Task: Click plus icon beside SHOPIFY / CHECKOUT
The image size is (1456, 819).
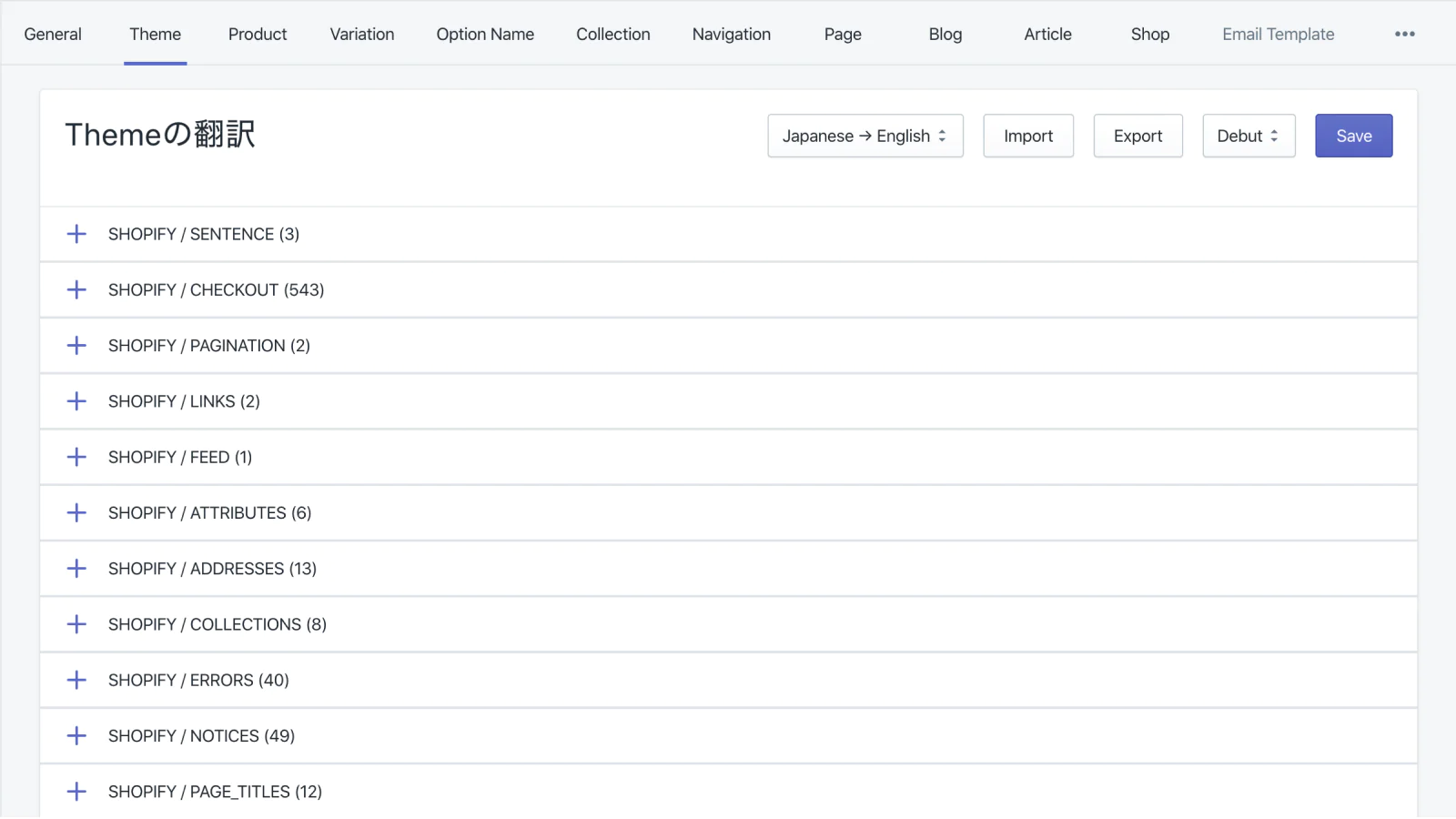Action: (76, 289)
